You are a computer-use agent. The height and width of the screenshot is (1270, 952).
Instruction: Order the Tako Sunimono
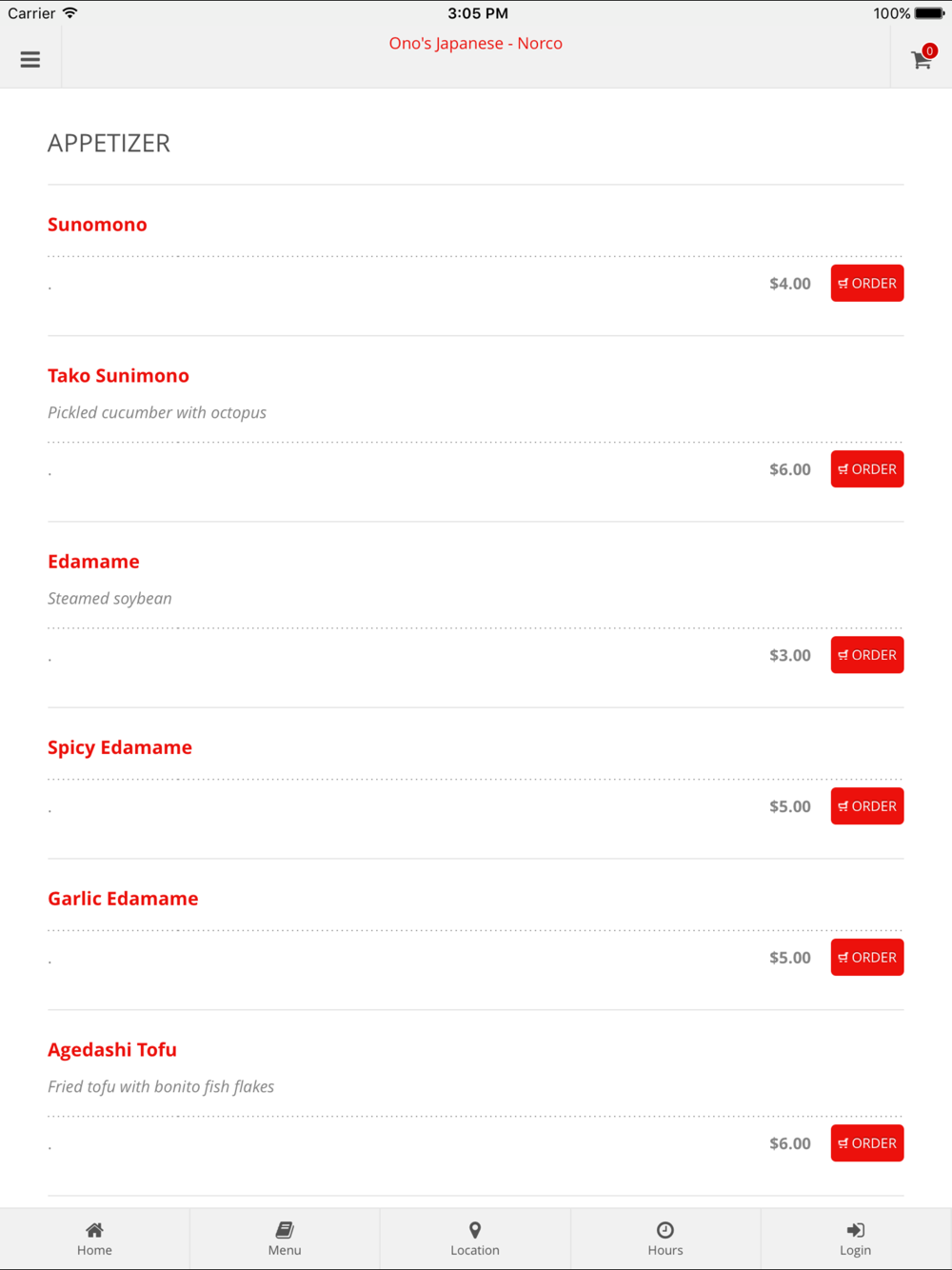tap(867, 469)
